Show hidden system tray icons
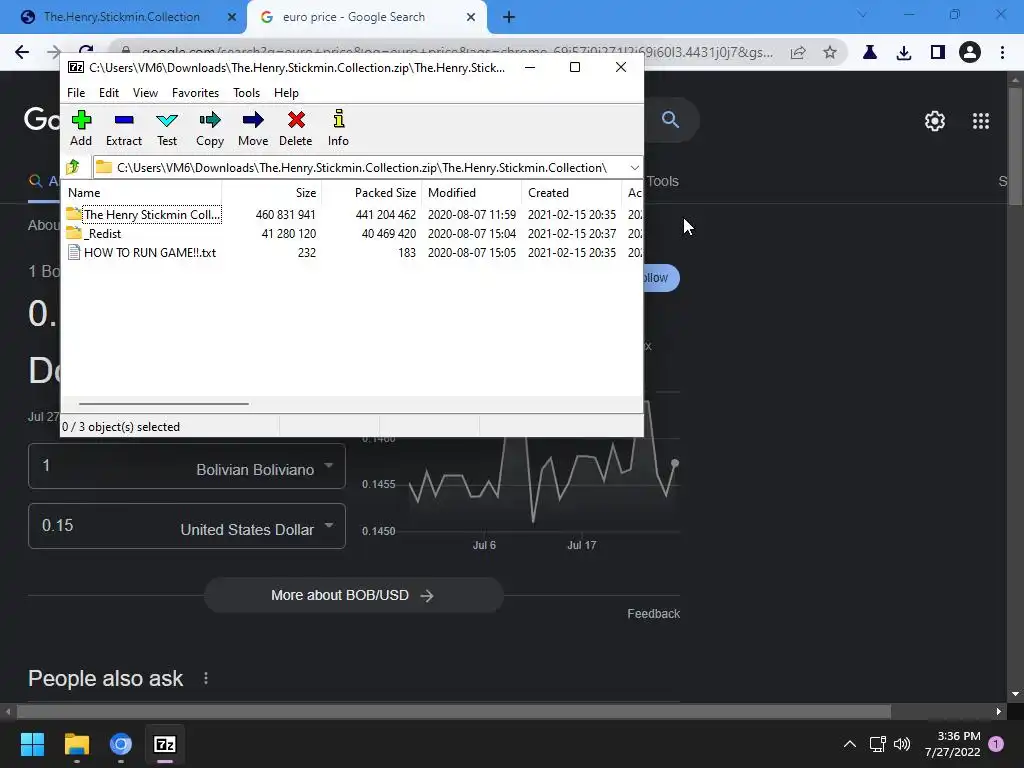Image resolution: width=1024 pixels, height=768 pixels. (x=850, y=744)
